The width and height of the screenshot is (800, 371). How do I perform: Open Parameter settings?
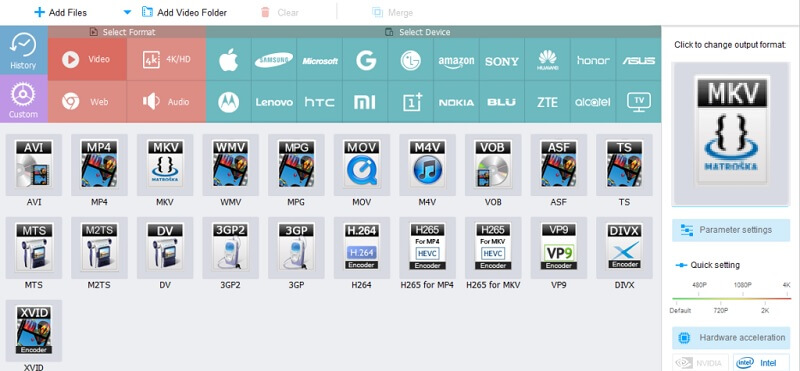point(731,230)
